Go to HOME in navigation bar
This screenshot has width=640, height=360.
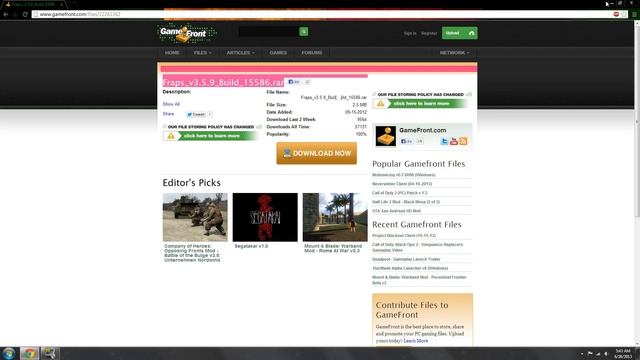(x=172, y=53)
